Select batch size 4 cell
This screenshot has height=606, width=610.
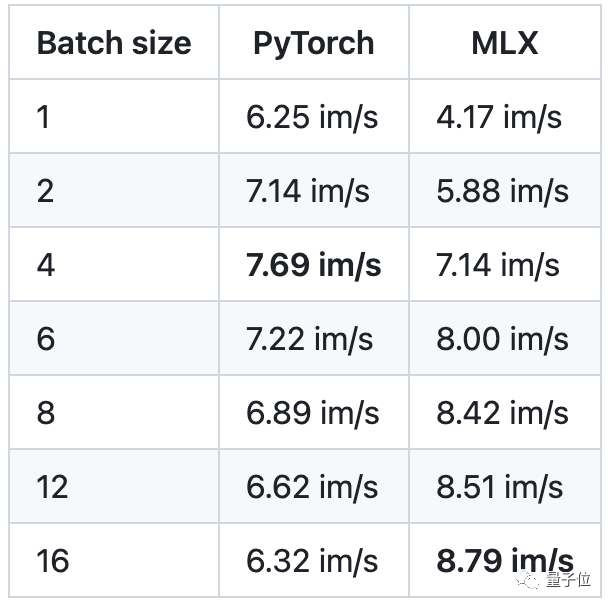[x=46, y=265]
